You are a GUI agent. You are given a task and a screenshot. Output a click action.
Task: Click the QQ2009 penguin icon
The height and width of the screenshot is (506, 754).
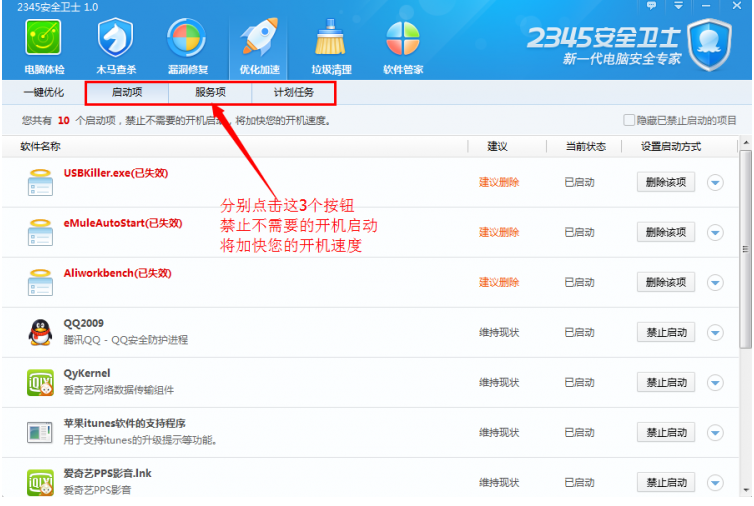point(40,332)
